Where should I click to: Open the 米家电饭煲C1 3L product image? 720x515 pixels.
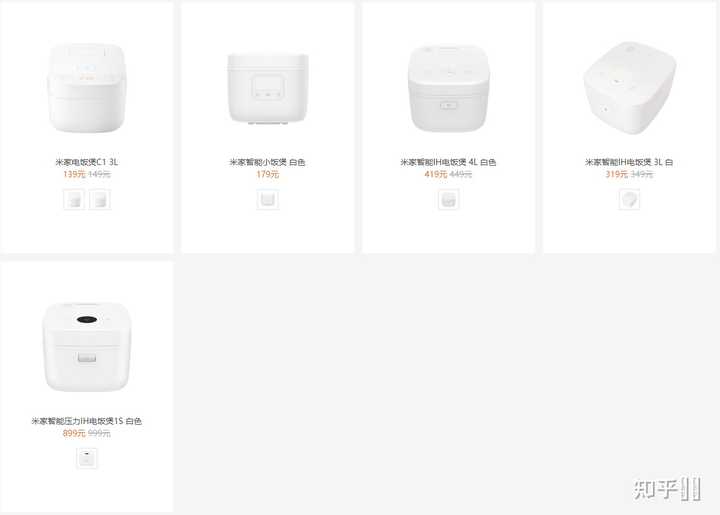pyautogui.click(x=86, y=87)
